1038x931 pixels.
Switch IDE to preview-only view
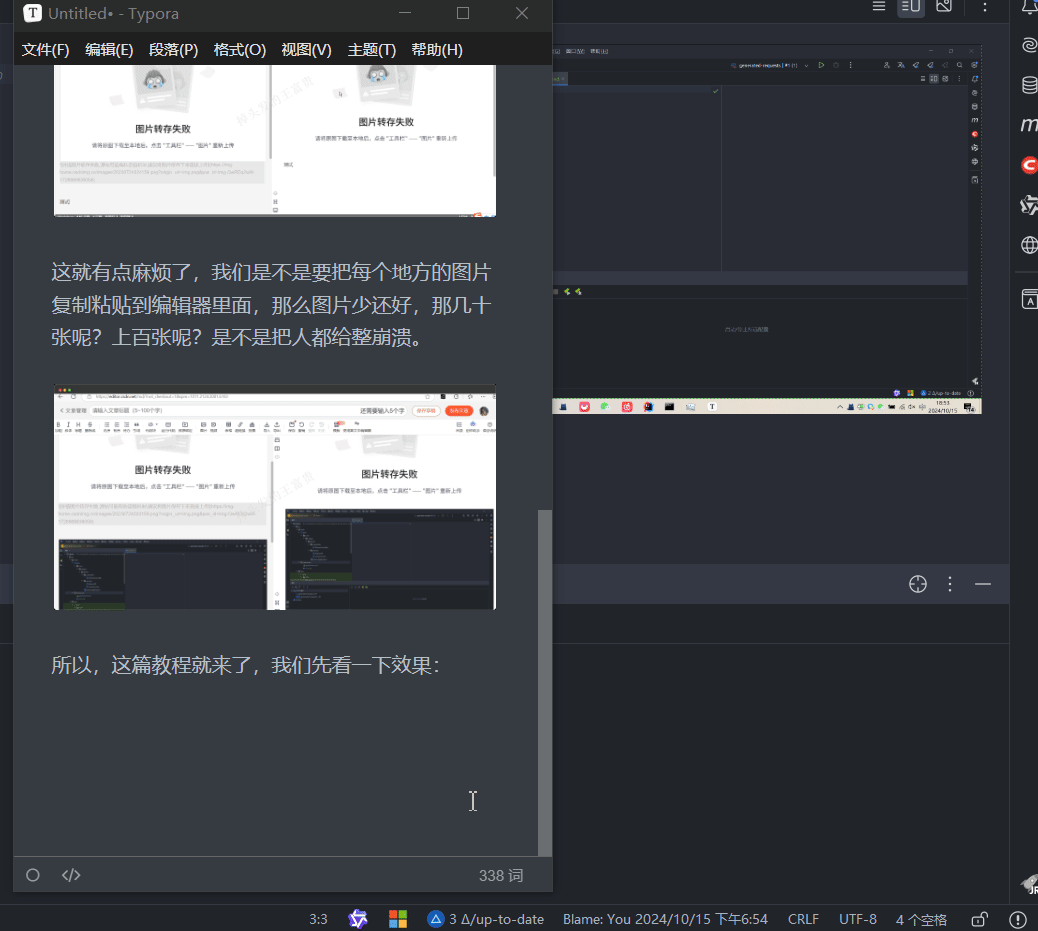pyautogui.click(x=944, y=7)
